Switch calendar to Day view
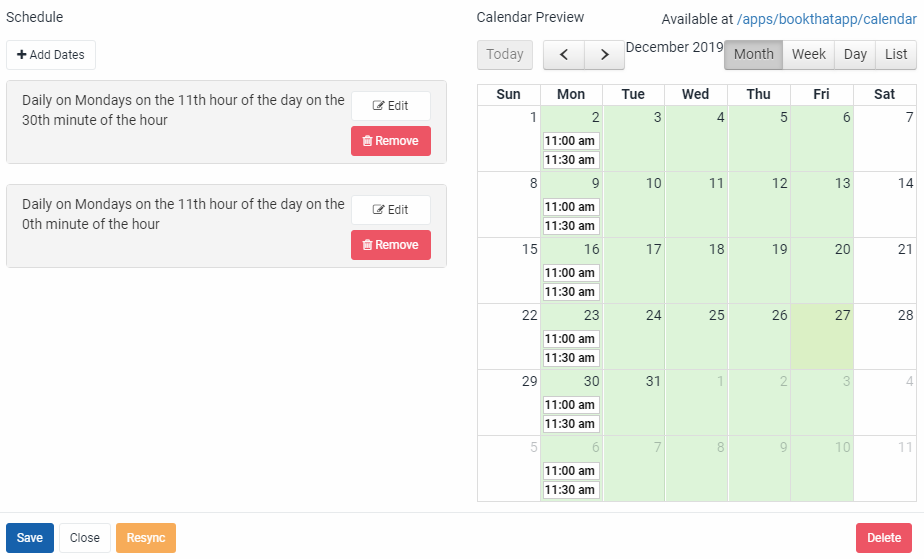The image size is (924, 559). pyautogui.click(x=855, y=55)
